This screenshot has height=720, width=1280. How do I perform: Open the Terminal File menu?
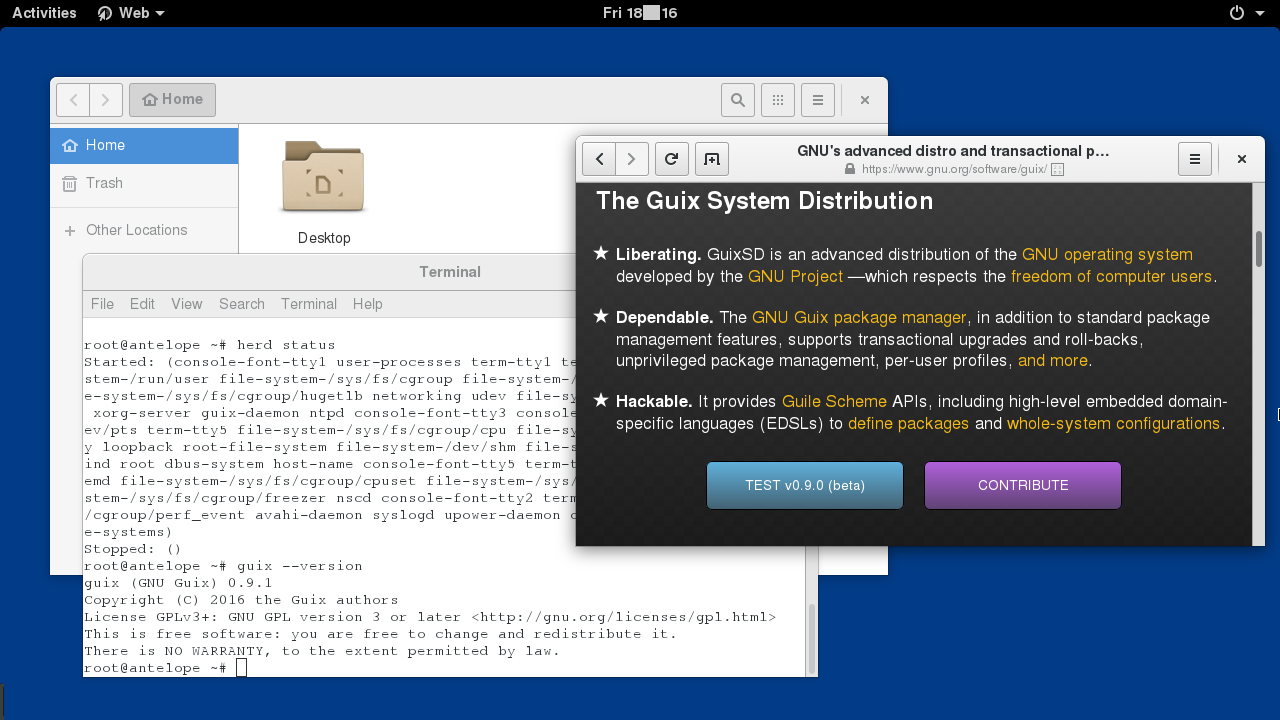pyautogui.click(x=102, y=304)
